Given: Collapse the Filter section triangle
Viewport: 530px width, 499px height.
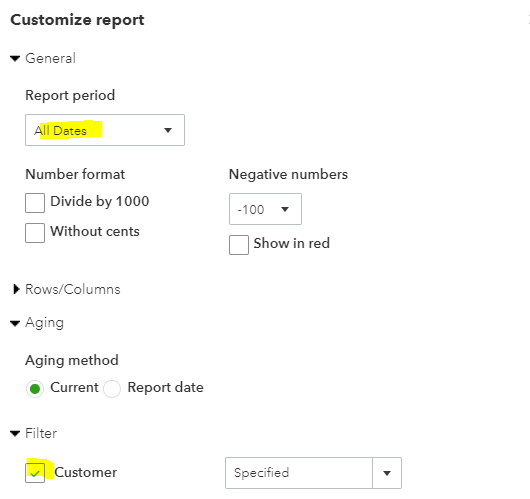Looking at the screenshot, I should pos(15,433).
